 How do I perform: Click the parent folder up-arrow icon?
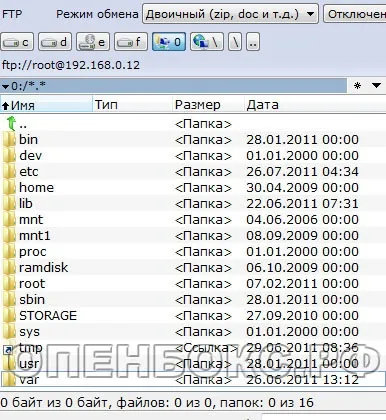pyautogui.click(x=11, y=123)
